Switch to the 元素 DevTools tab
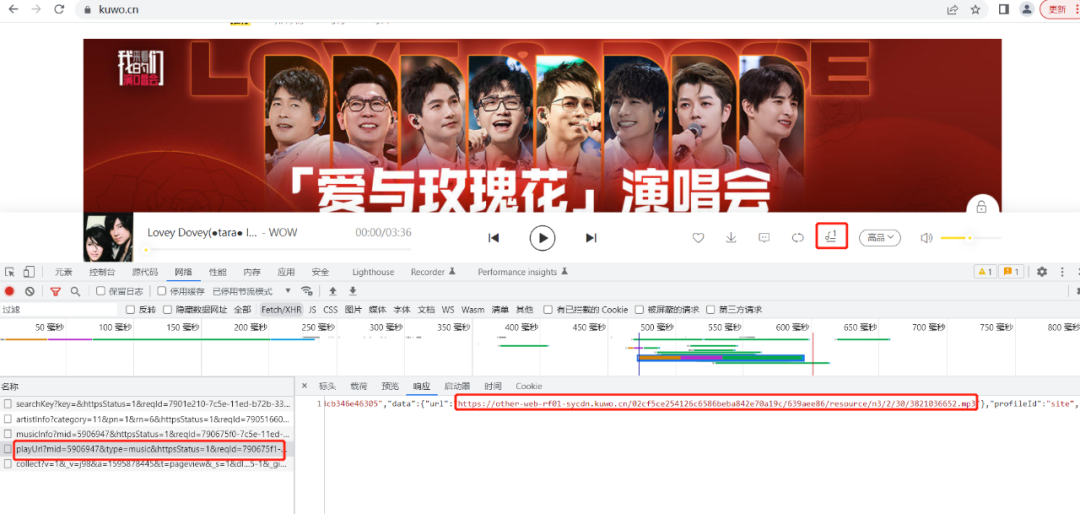This screenshot has width=1080, height=514. tap(64, 272)
